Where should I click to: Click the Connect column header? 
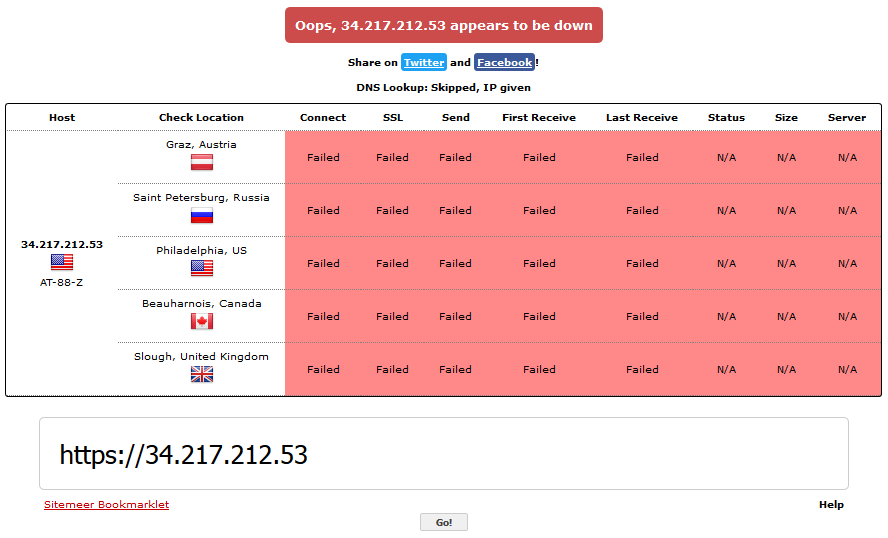click(x=323, y=117)
